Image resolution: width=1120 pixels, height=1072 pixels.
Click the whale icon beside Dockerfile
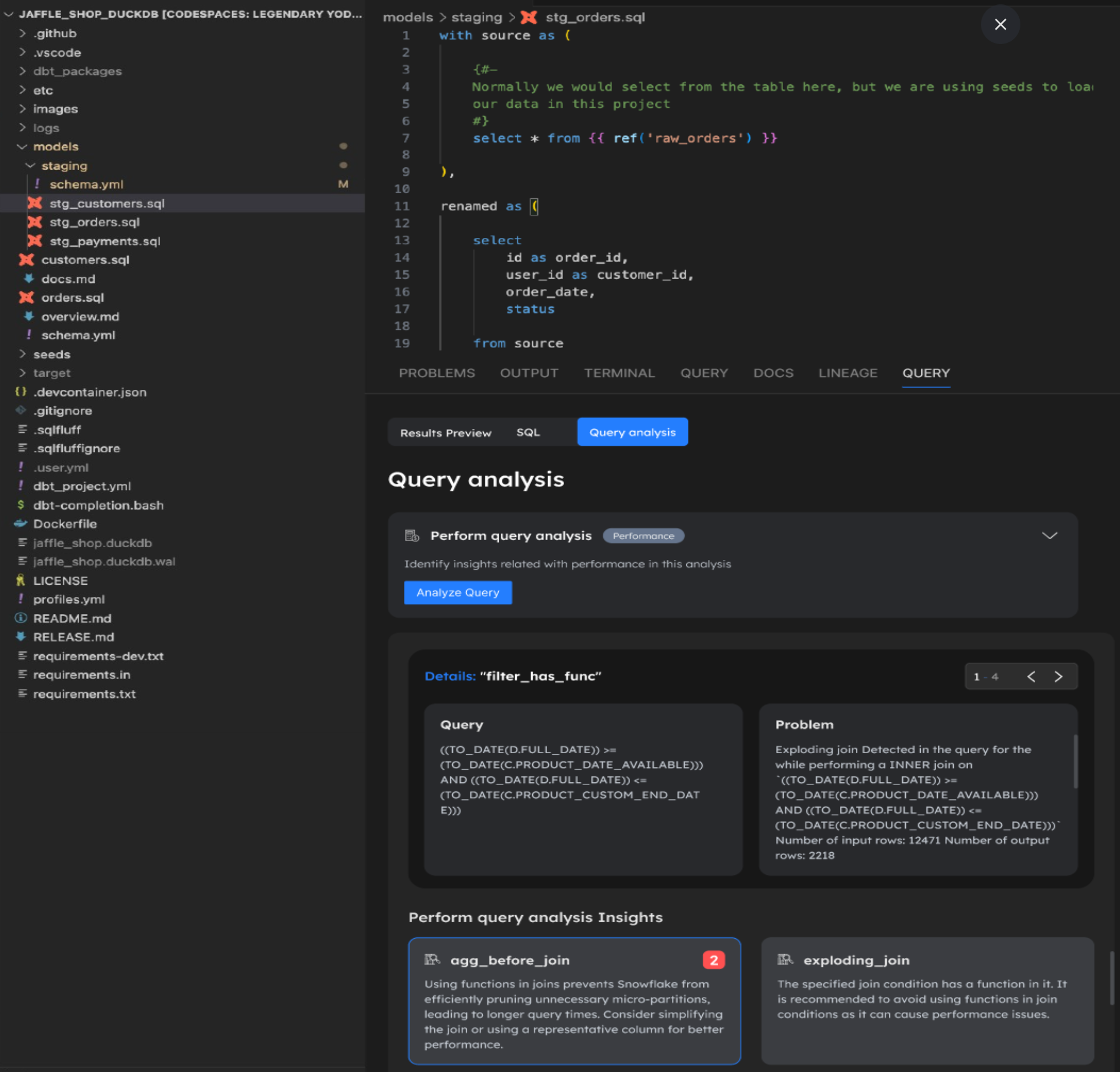coord(20,524)
